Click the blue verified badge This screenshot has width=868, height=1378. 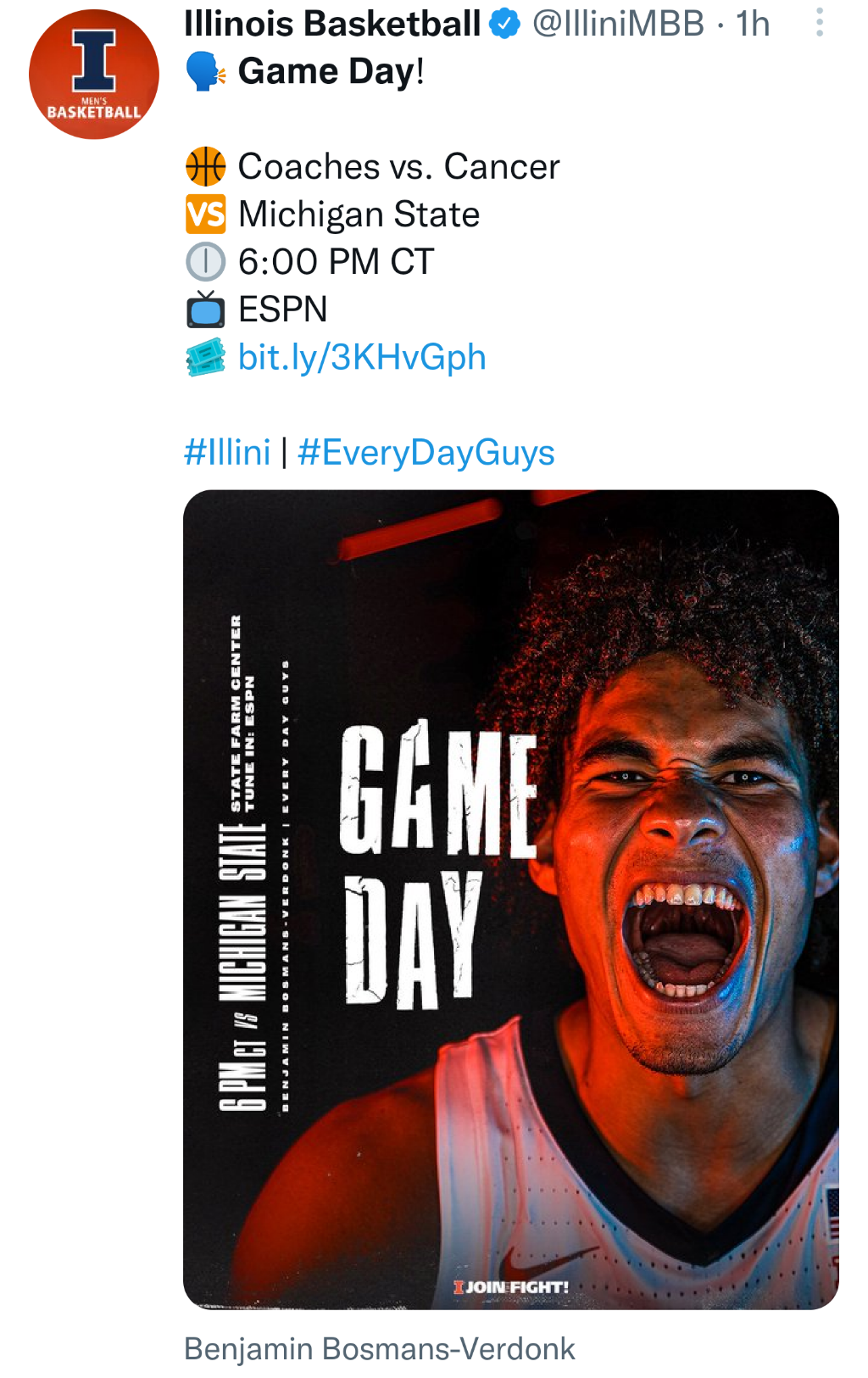pyautogui.click(x=506, y=24)
